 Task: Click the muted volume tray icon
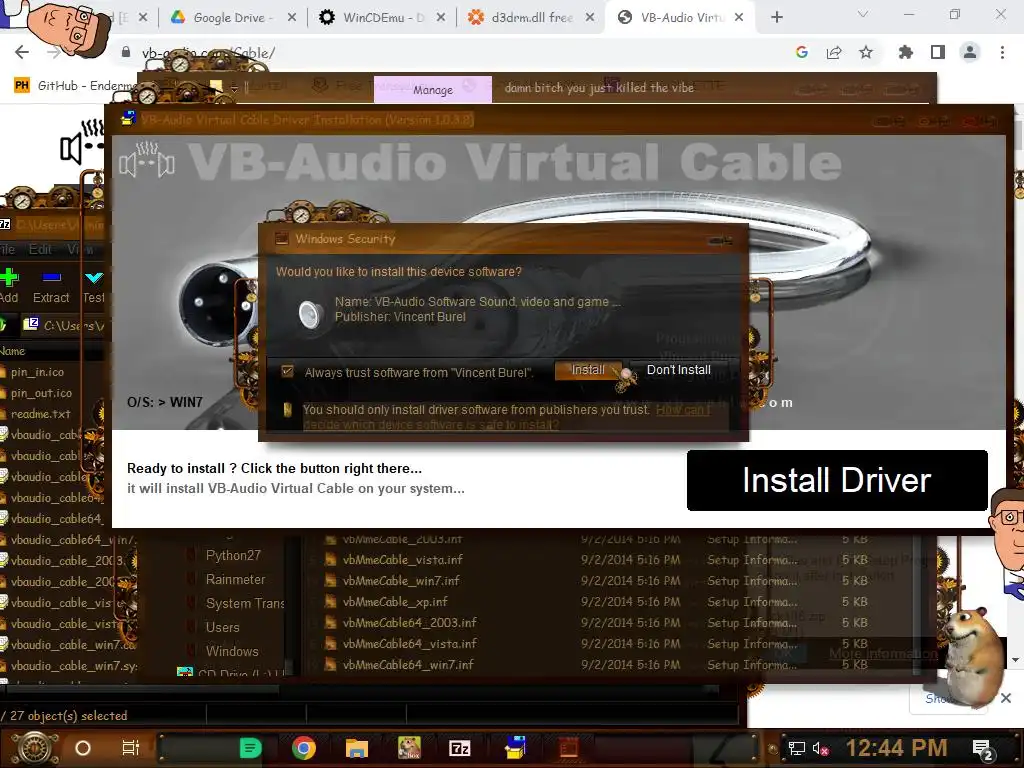coord(822,748)
